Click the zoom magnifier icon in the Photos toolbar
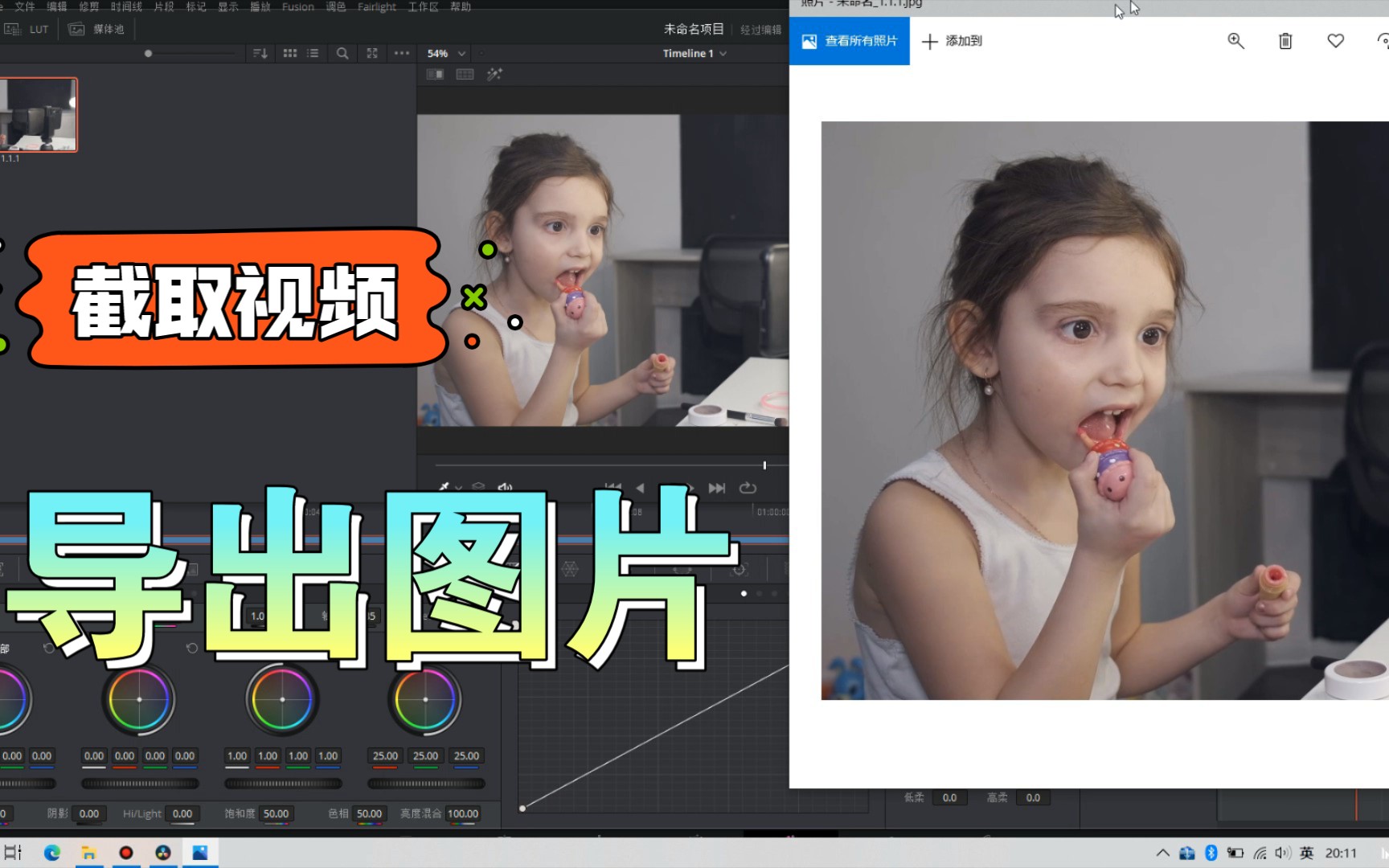Image resolution: width=1389 pixels, height=868 pixels. (x=1235, y=40)
